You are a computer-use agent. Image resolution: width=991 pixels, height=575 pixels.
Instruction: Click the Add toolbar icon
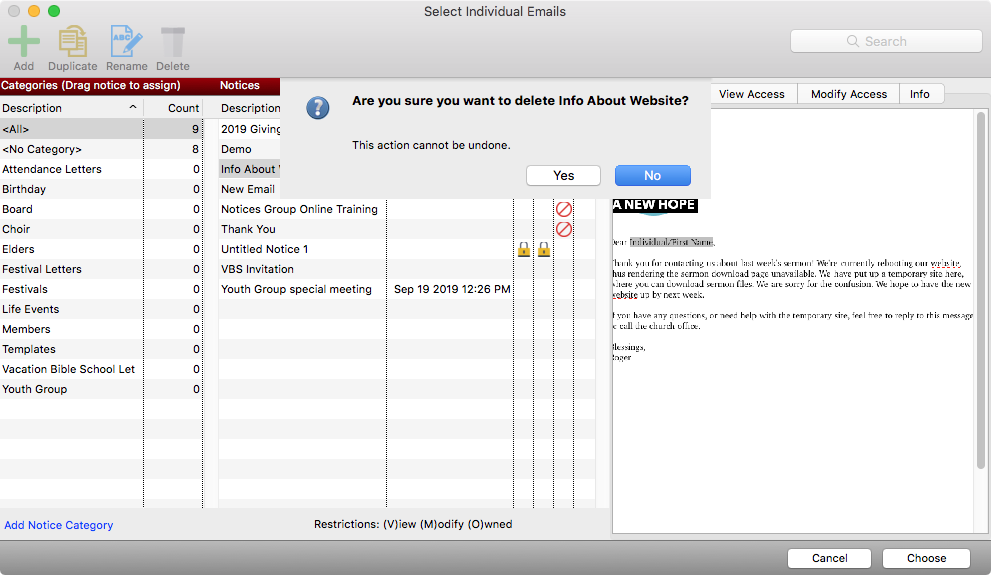(24, 43)
